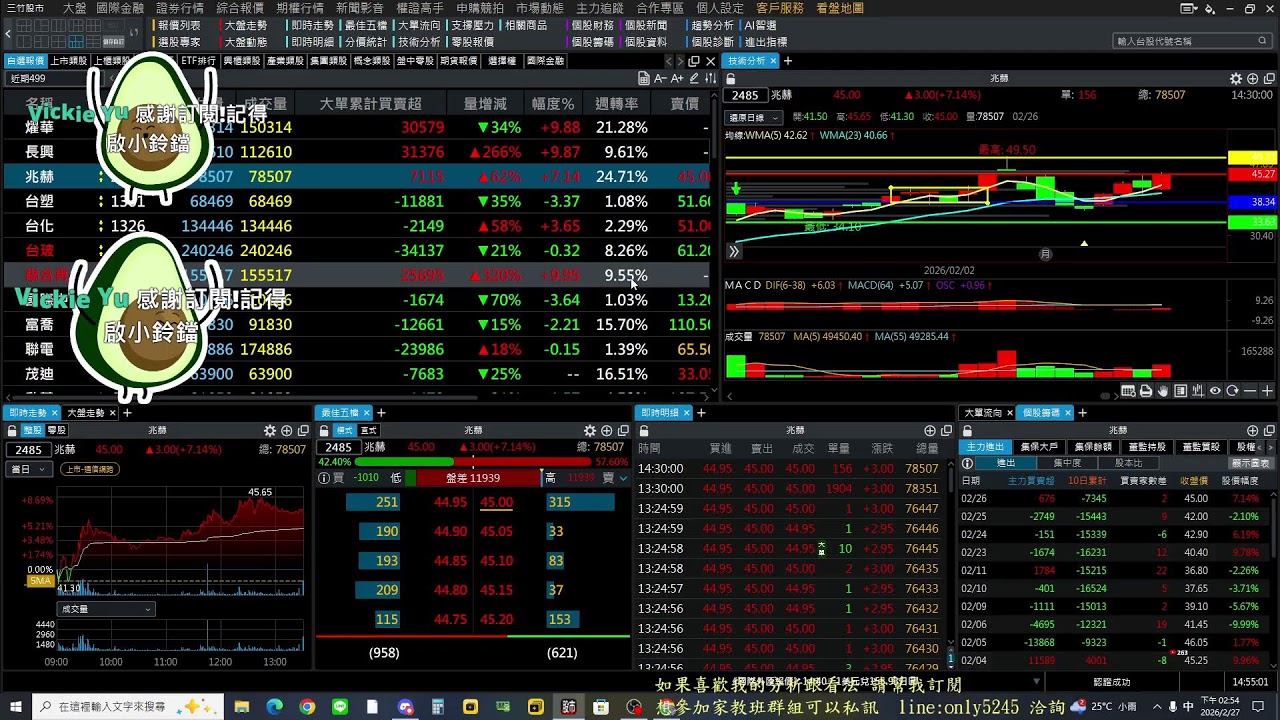The width and height of the screenshot is (1280, 720).
Task: Select 零股 toggle in 即時走勢 panel
Action: tap(56, 431)
